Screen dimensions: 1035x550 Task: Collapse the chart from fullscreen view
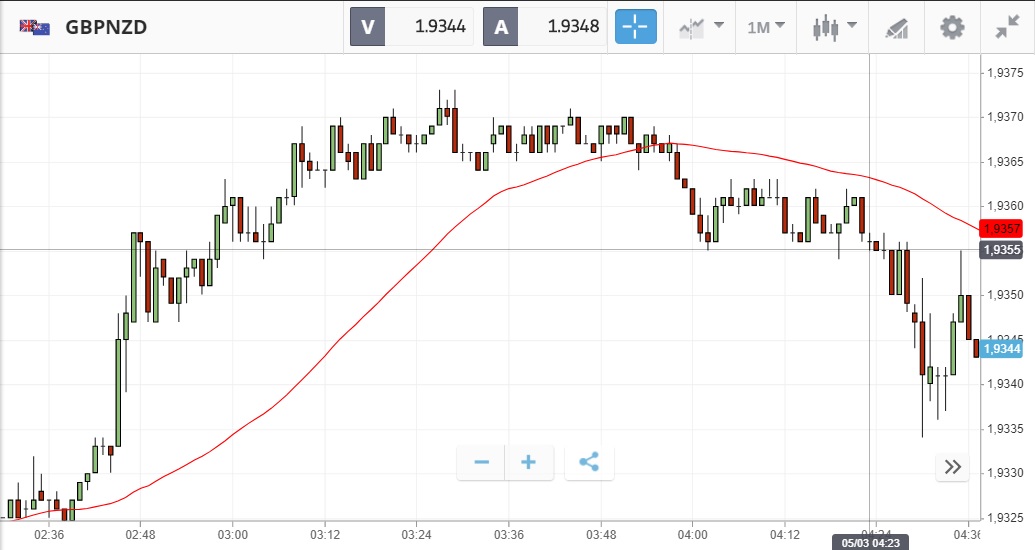coord(1007,27)
